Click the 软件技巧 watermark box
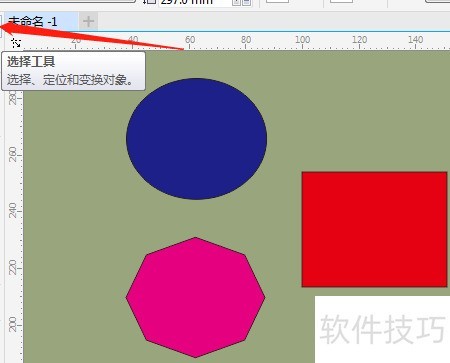Viewport: 450px width, 363px height. tap(382, 329)
